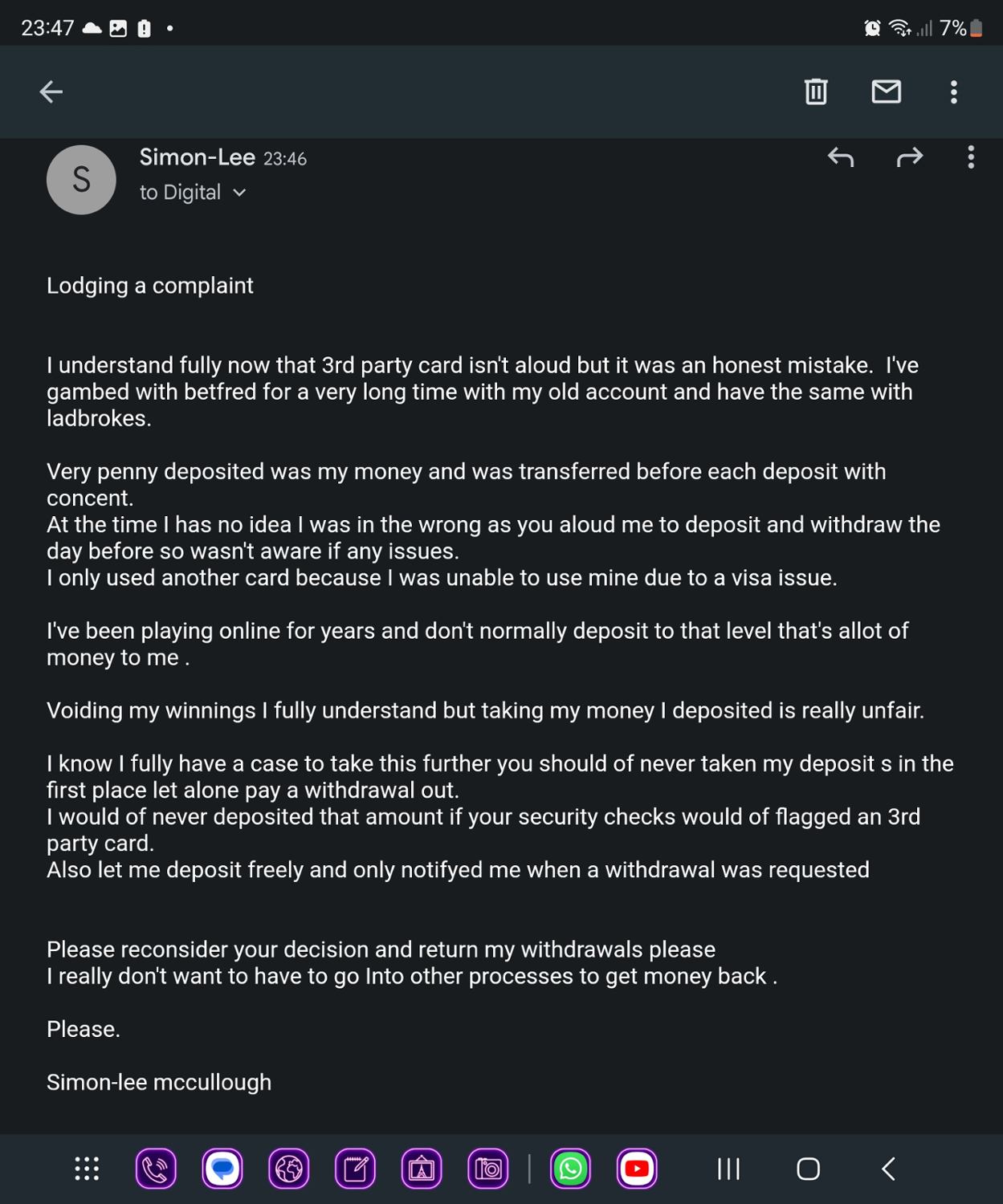Mark email as unread envelope icon

pyautogui.click(x=886, y=92)
